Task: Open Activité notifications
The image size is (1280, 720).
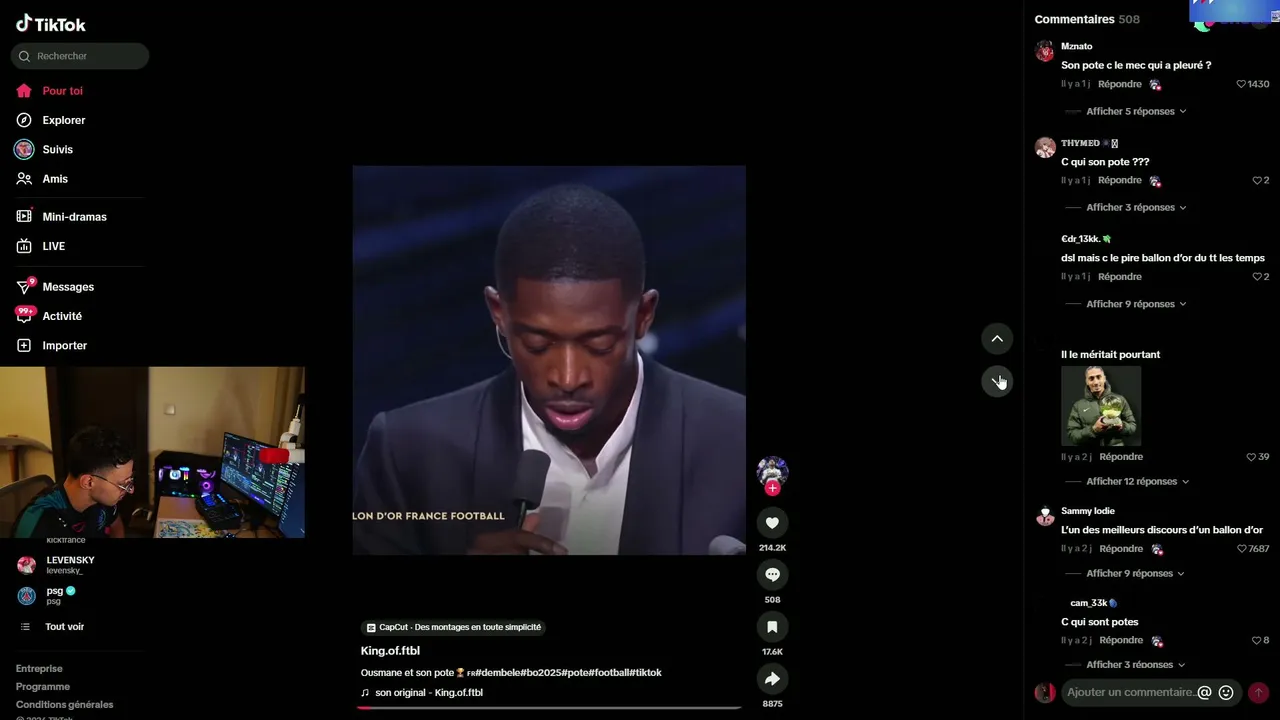Action: 62,316
